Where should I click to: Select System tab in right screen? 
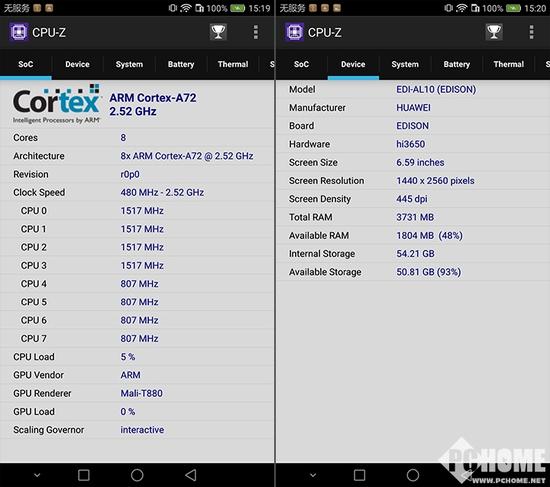[x=405, y=64]
